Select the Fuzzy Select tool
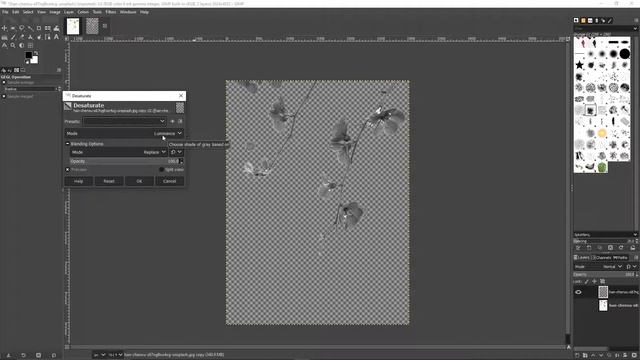The height and width of the screenshot is (360, 640). (30, 28)
